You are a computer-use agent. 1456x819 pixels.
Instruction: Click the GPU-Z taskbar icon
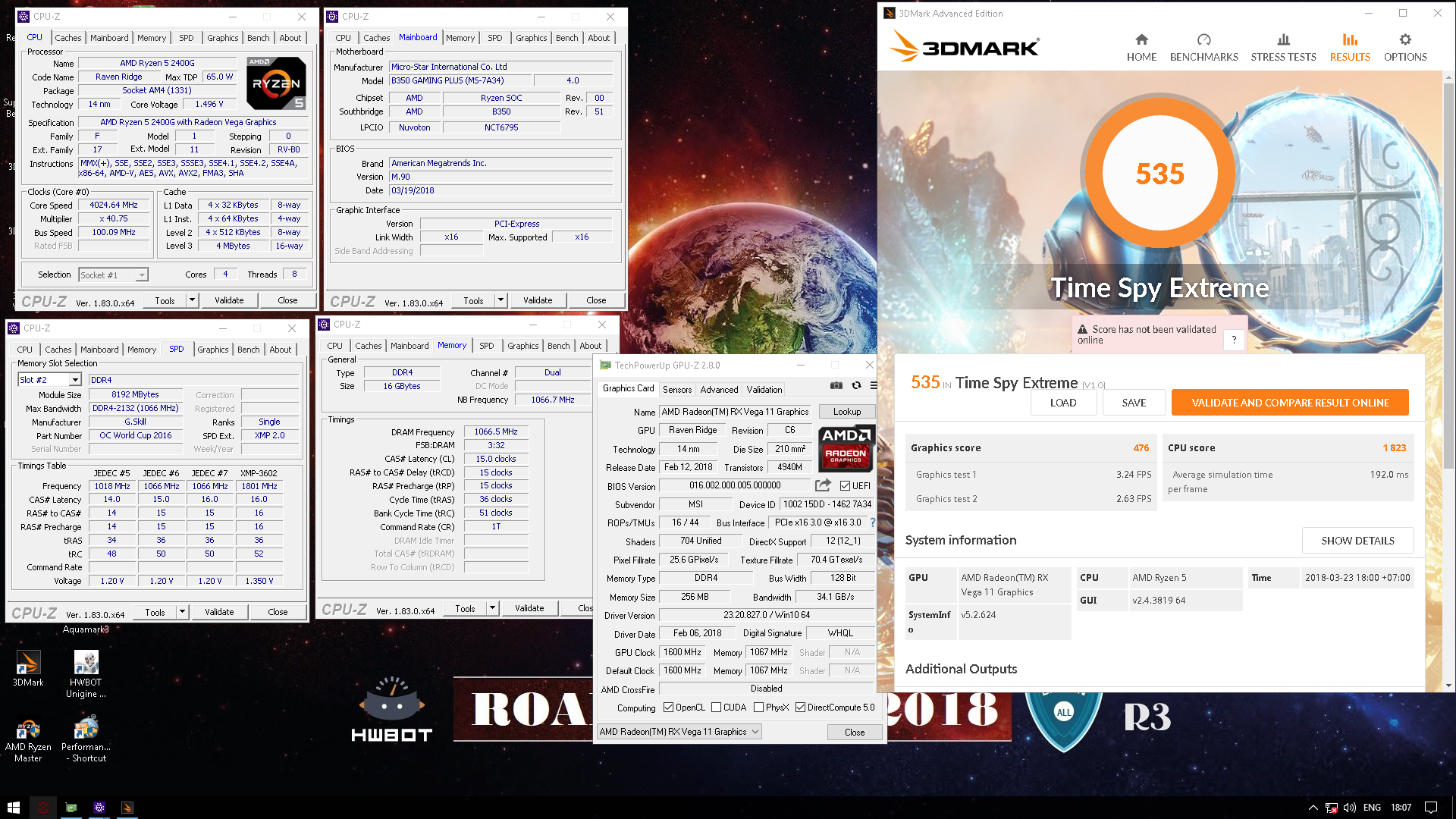pyautogui.click(x=71, y=808)
